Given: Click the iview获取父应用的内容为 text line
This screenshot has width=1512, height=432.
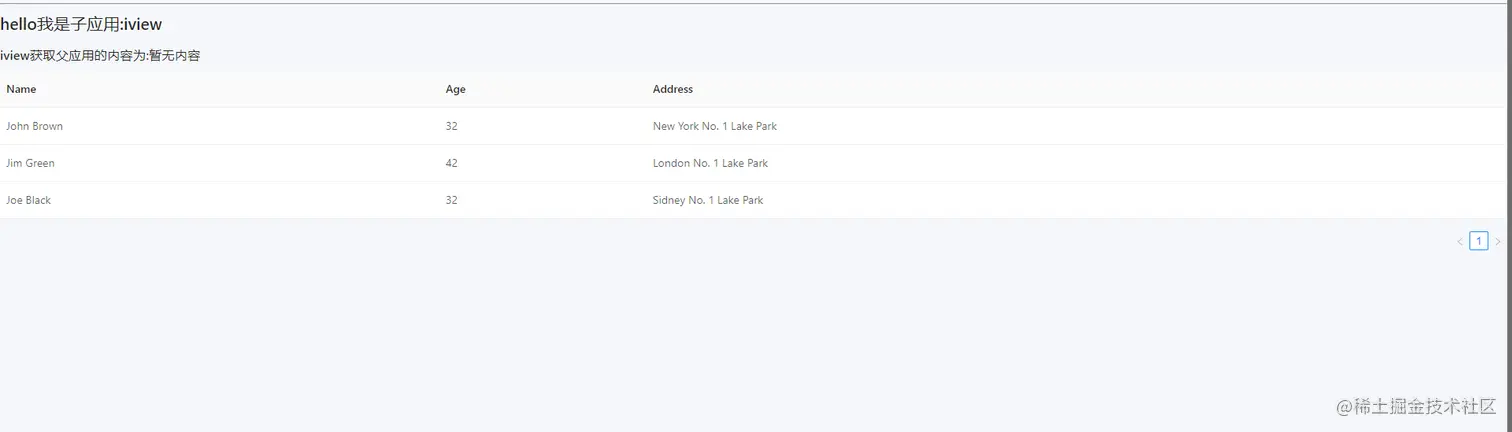Looking at the screenshot, I should coord(74,56).
